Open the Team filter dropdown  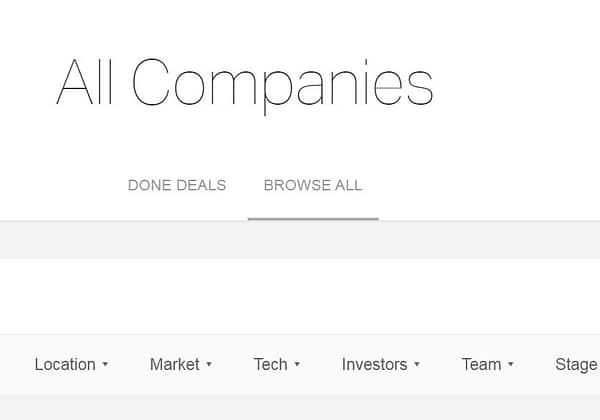[x=487, y=364]
